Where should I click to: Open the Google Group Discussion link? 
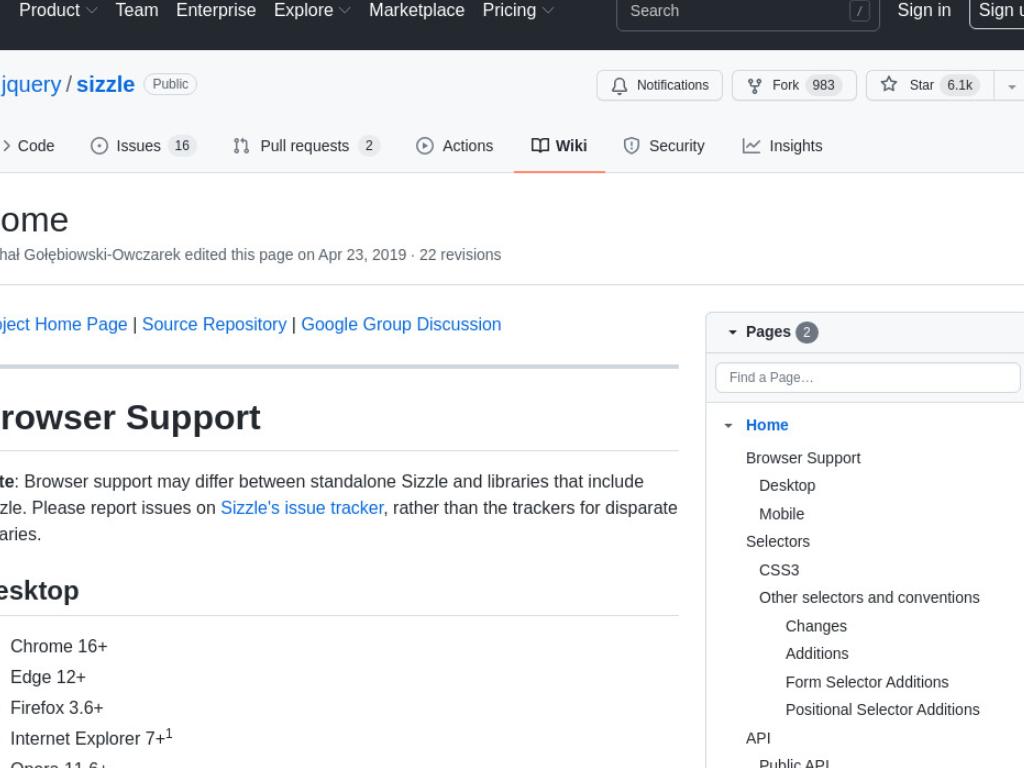click(x=401, y=324)
